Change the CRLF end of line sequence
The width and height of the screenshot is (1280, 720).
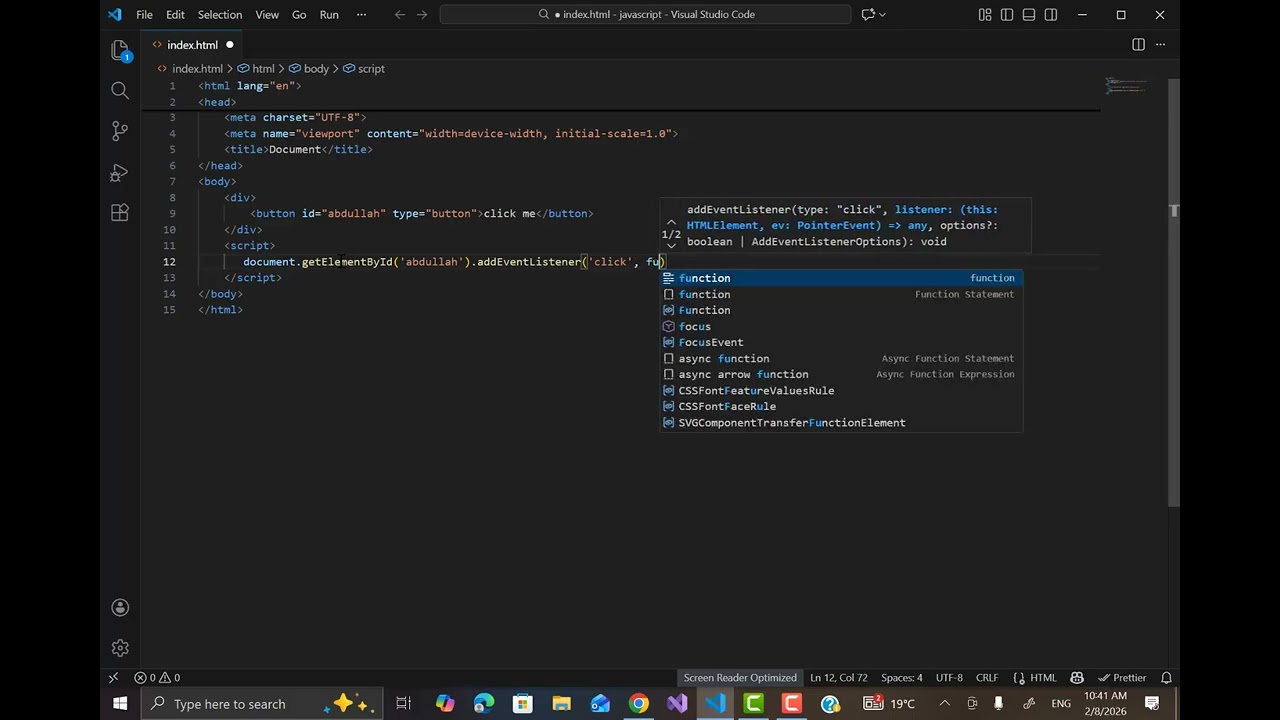987,677
